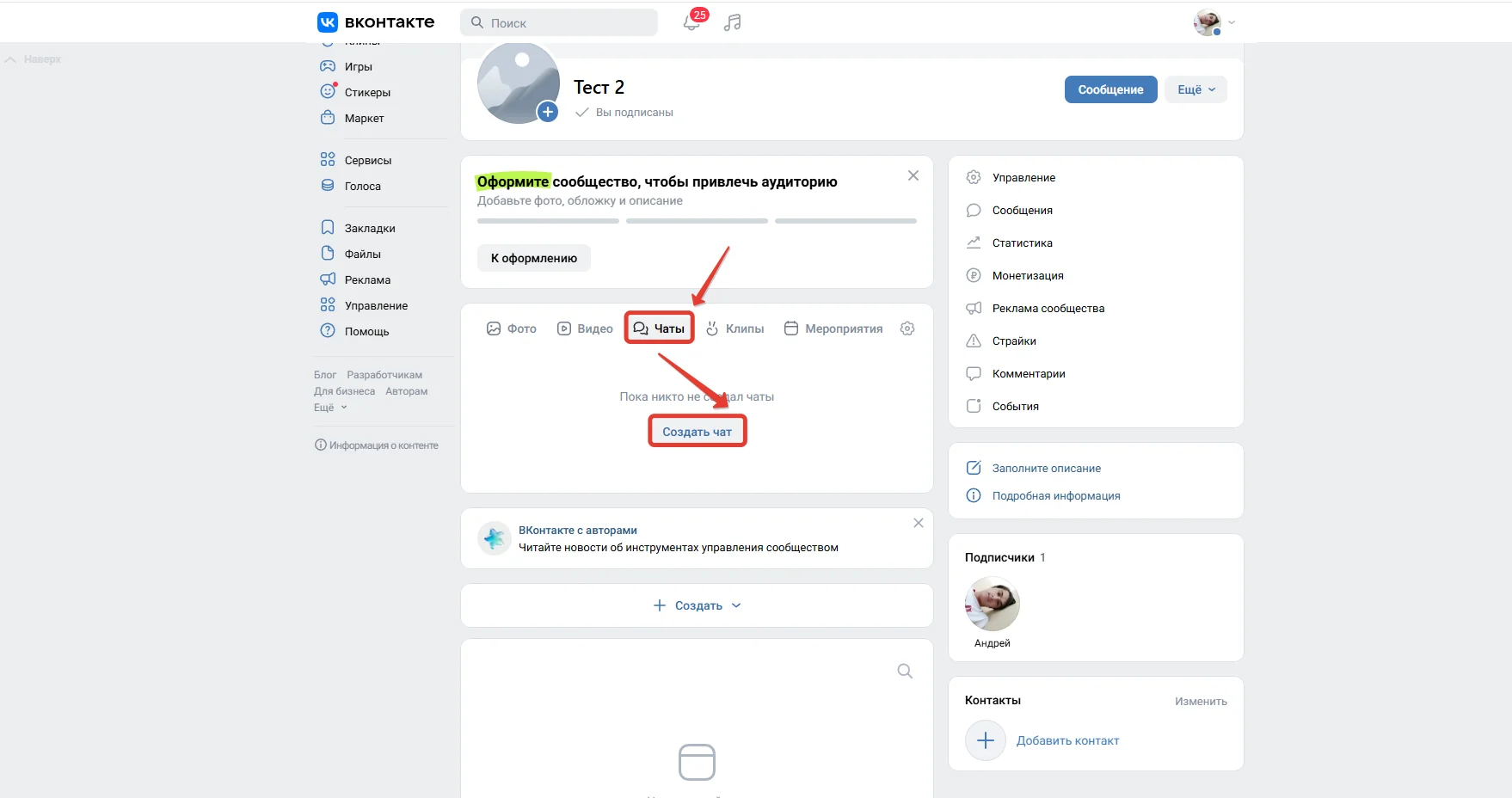The image size is (1512, 798).
Task: Open Голоса in the left sidebar
Action: tap(362, 186)
